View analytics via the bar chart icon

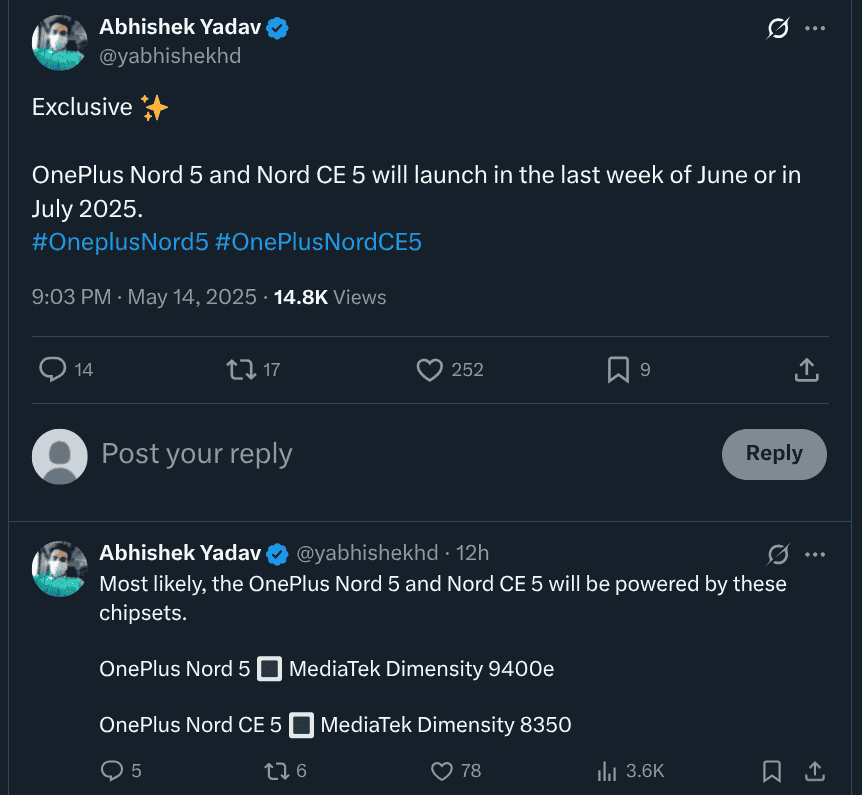coord(608,771)
